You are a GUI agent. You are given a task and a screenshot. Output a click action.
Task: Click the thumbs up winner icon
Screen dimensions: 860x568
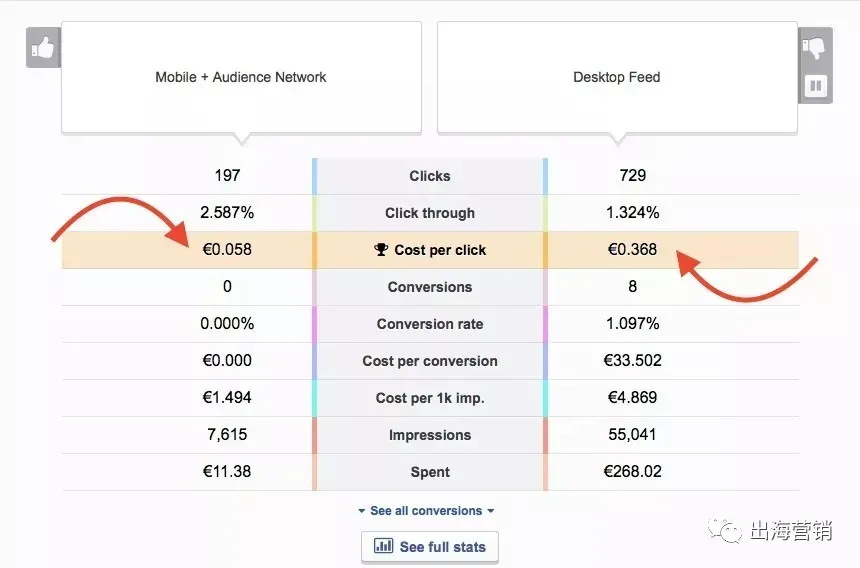43,48
